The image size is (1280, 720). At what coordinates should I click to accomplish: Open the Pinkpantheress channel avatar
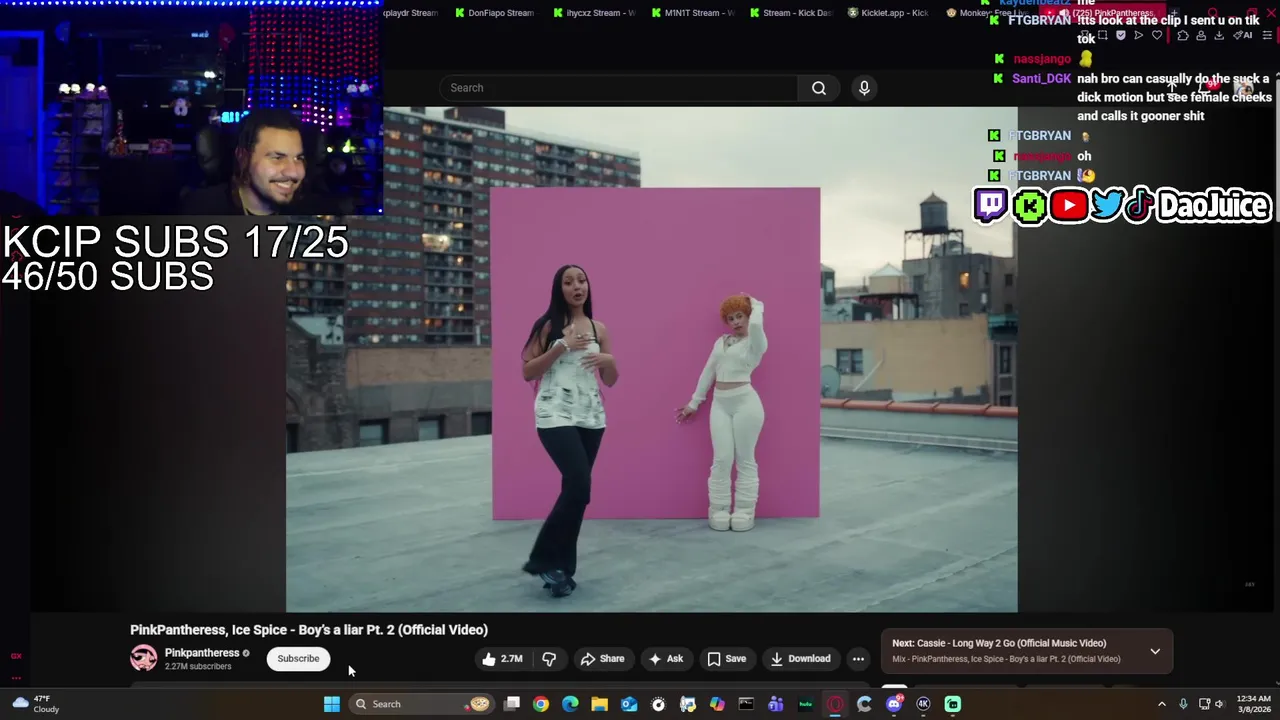point(144,658)
